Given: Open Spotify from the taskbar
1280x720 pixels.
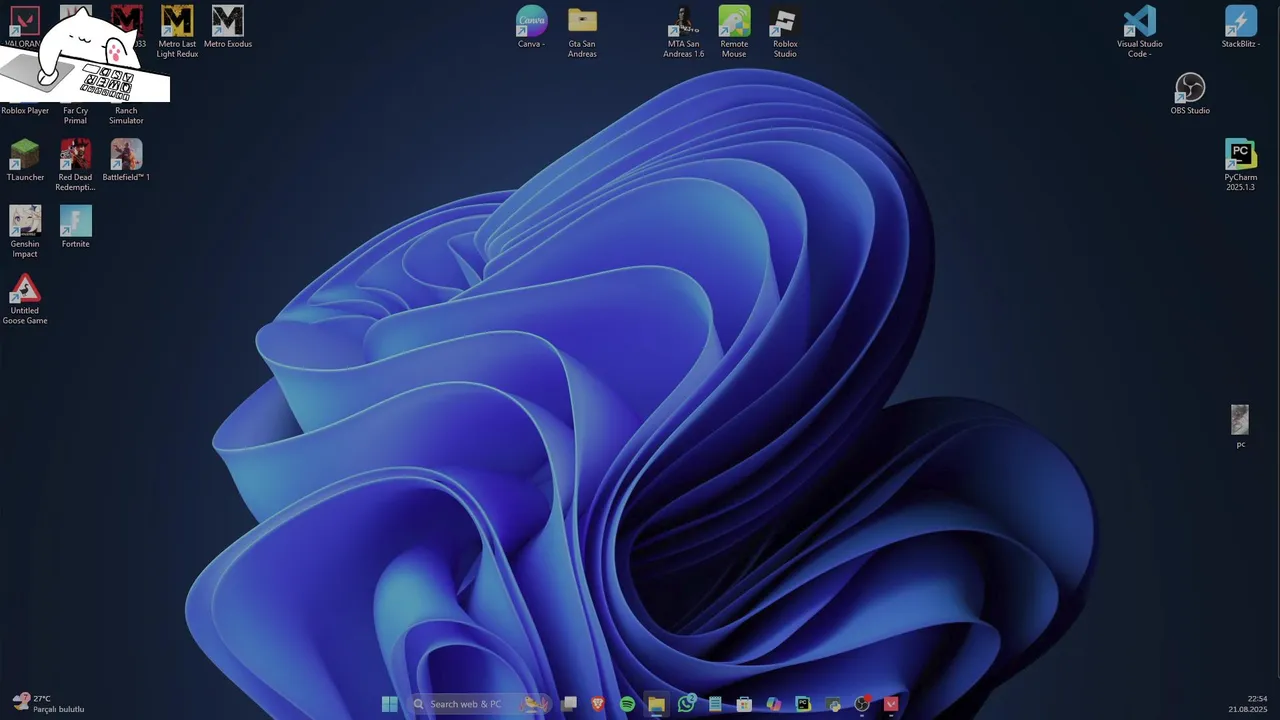Looking at the screenshot, I should 627,704.
